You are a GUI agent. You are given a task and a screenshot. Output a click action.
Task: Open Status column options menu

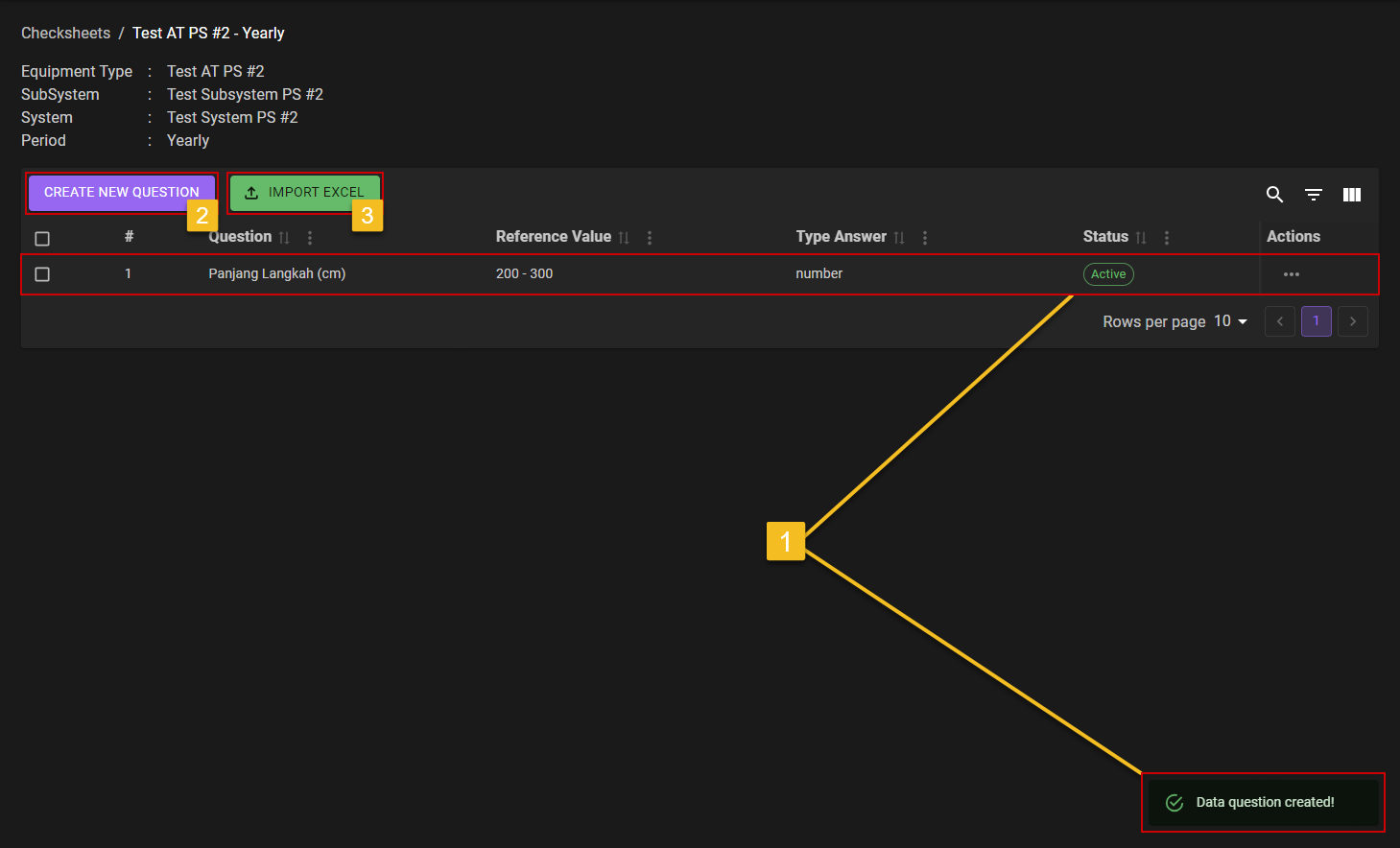point(1167,238)
